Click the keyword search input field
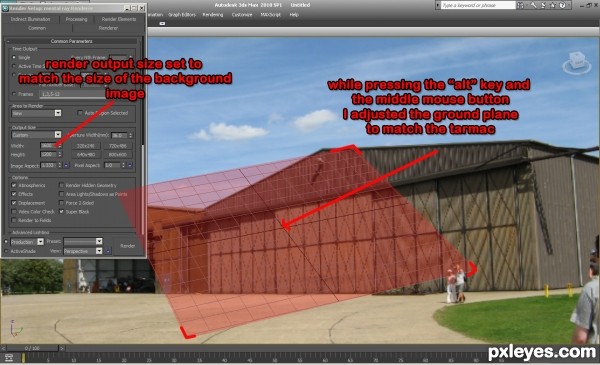 coord(478,5)
